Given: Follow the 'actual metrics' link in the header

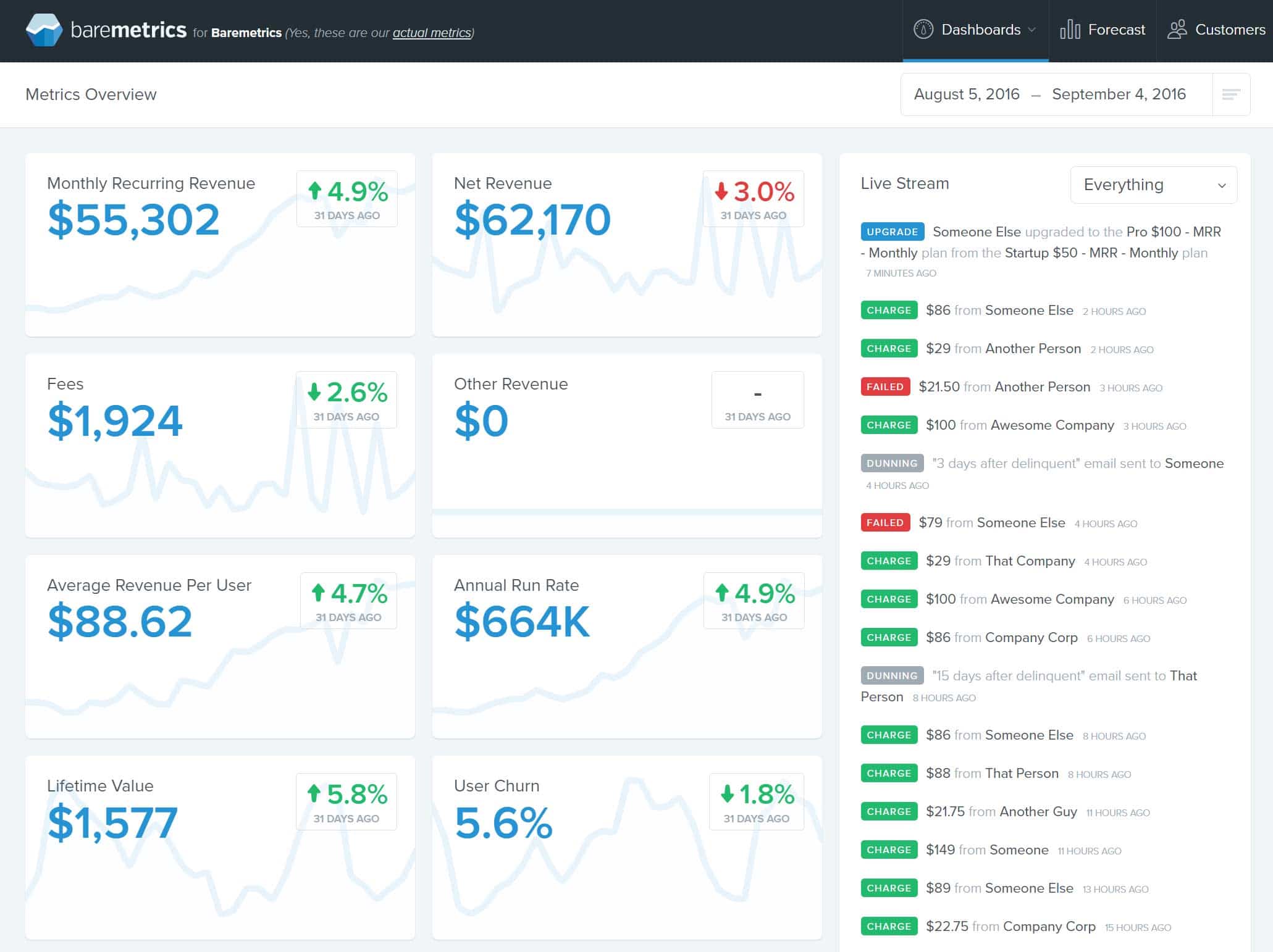Looking at the screenshot, I should point(432,33).
